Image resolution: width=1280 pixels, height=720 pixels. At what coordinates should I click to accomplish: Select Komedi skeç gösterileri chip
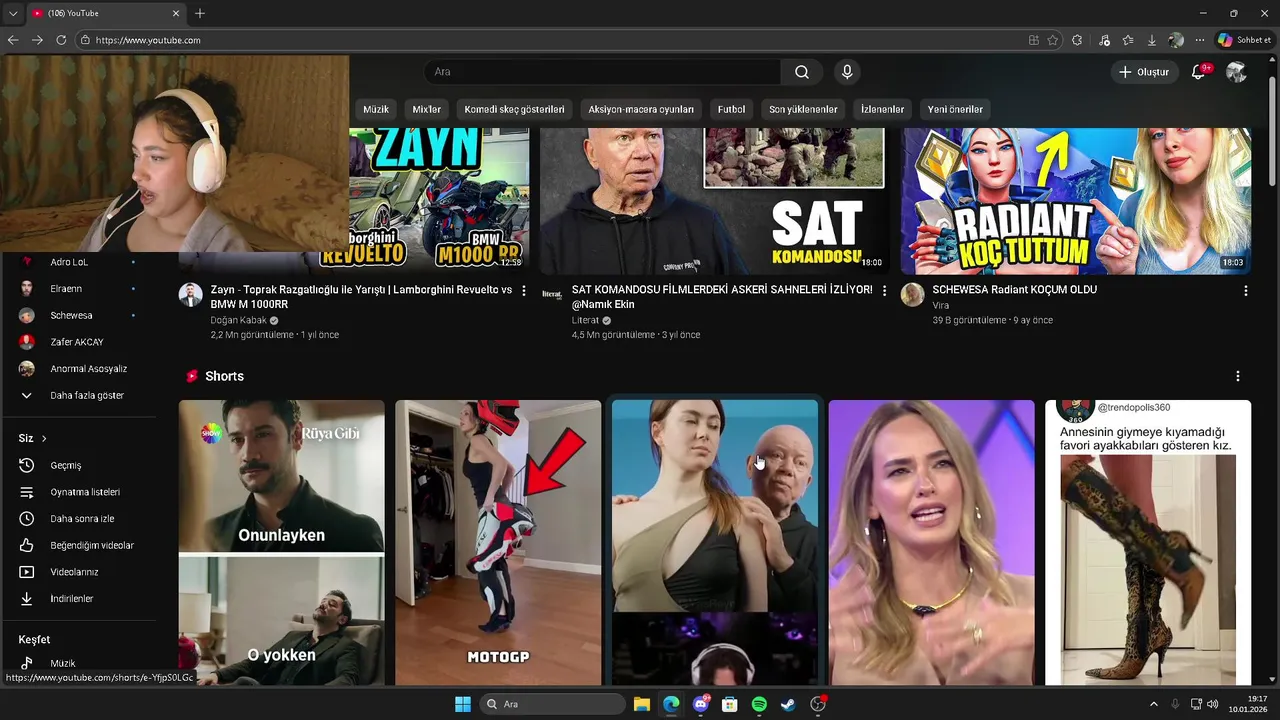tap(514, 109)
